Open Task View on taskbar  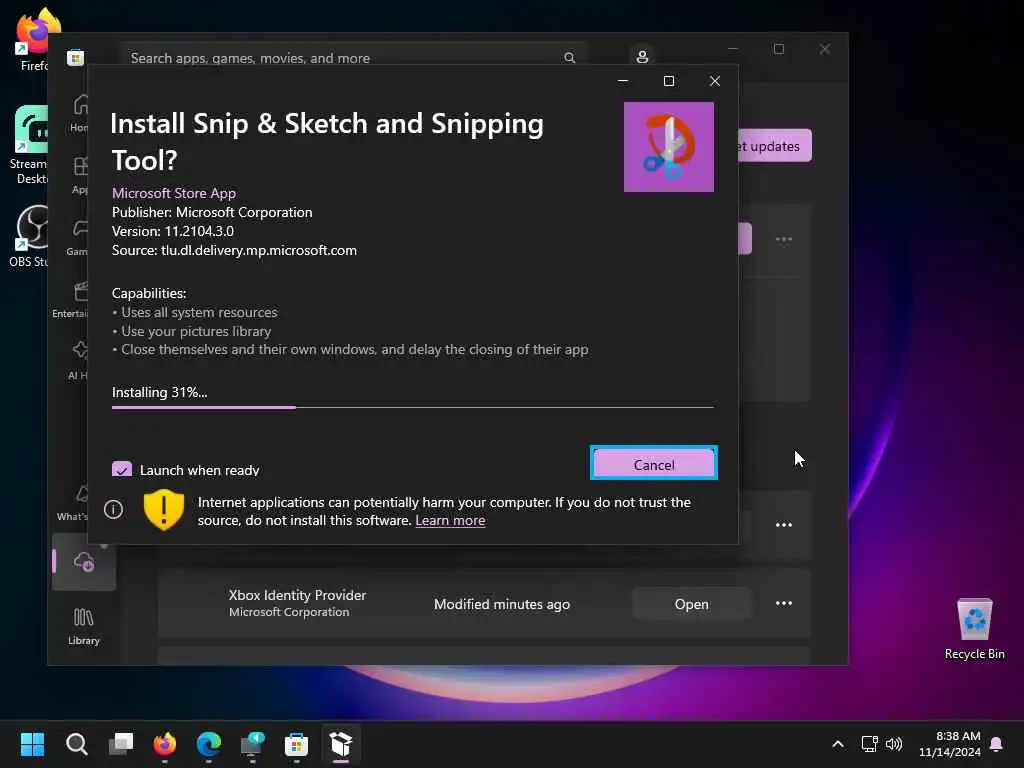121,744
